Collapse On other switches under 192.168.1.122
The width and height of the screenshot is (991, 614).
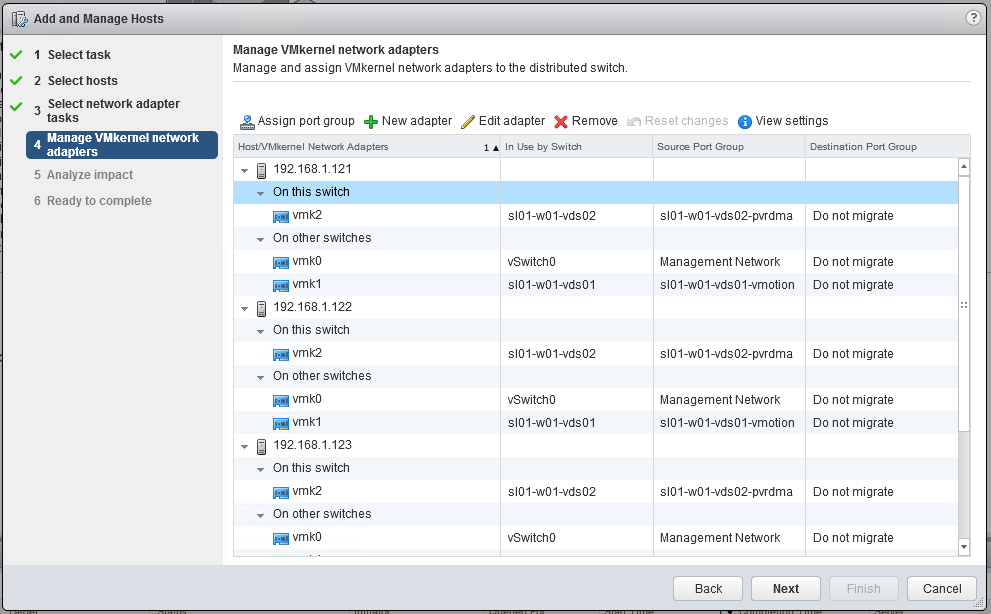tap(260, 378)
